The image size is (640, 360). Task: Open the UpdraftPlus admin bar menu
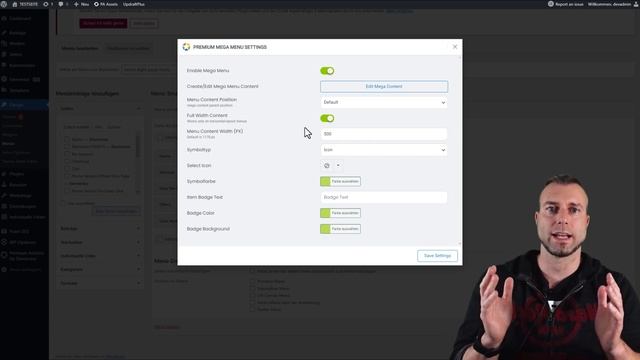[133, 4]
